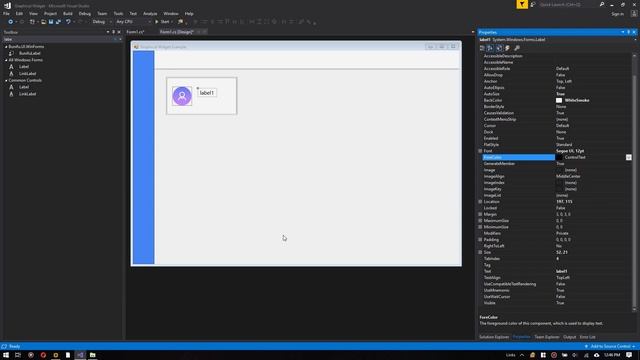Image resolution: width=640 pixels, height=360 pixels.
Task: Open Visual Studio icon on taskbar
Action: [x=80, y=355]
